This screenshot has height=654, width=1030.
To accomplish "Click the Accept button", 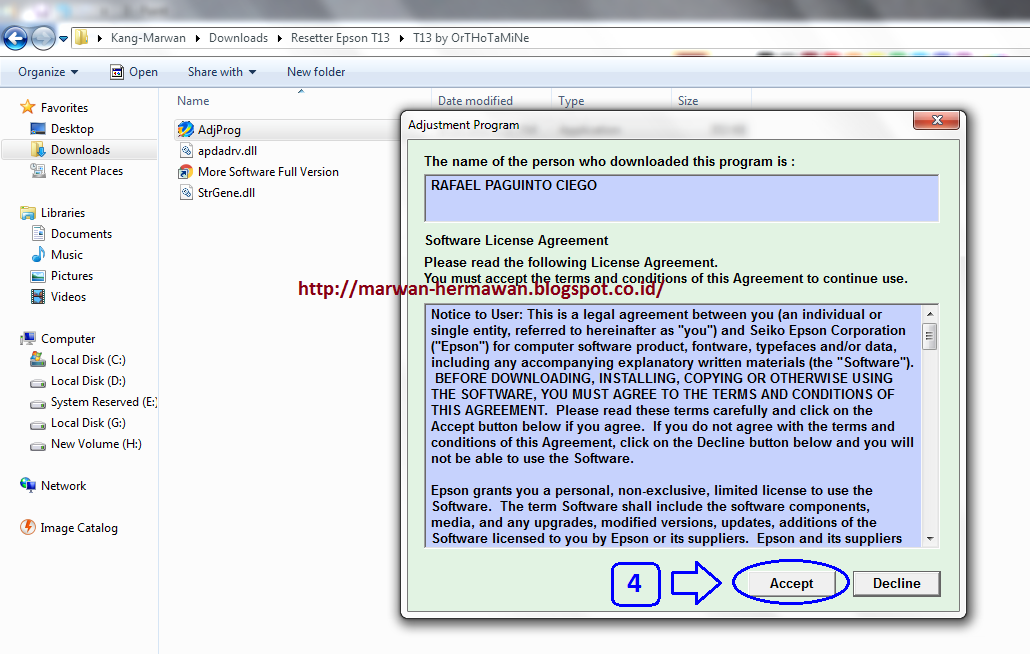I will (x=792, y=583).
